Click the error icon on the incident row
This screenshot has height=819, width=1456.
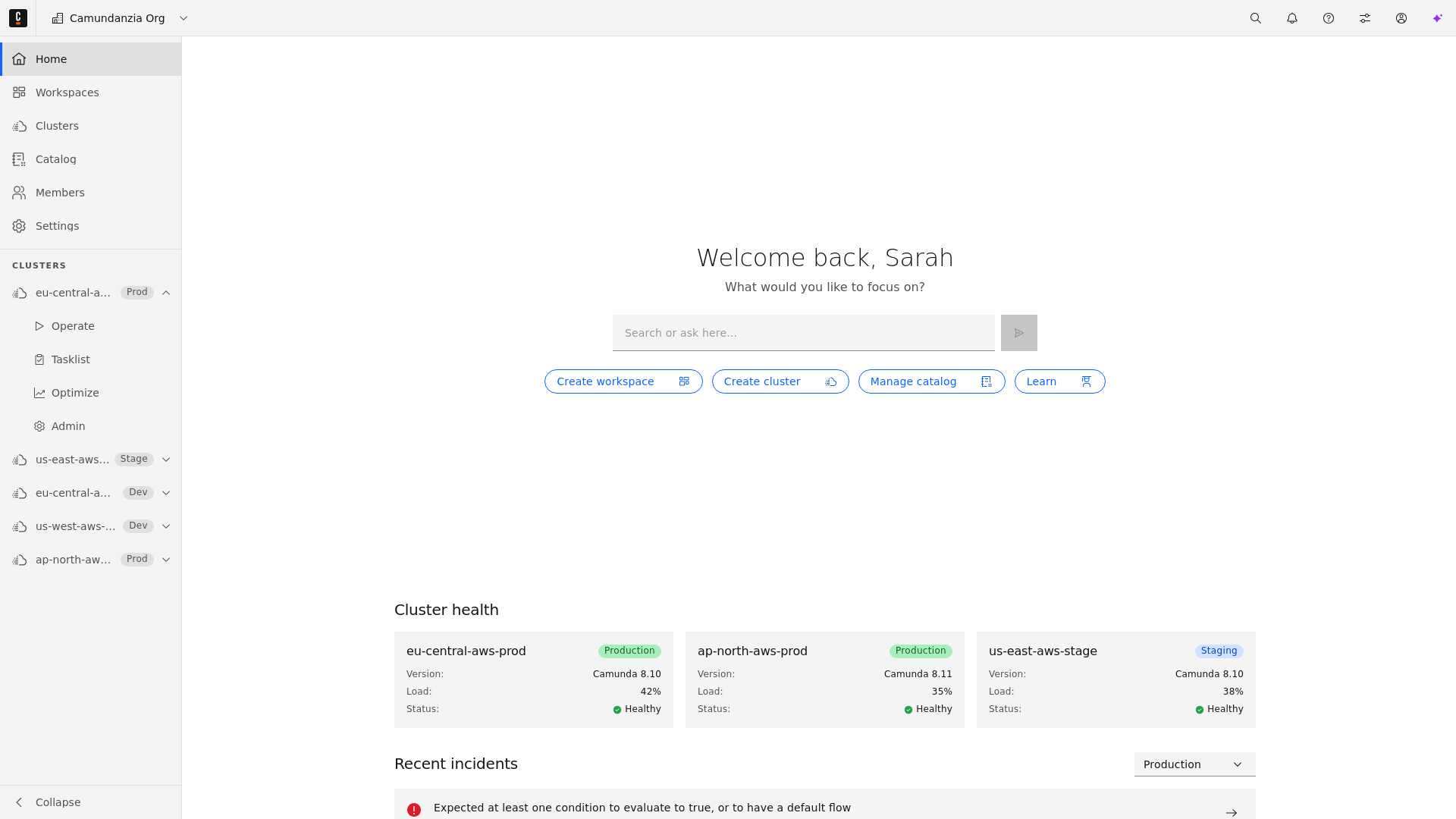click(x=414, y=810)
